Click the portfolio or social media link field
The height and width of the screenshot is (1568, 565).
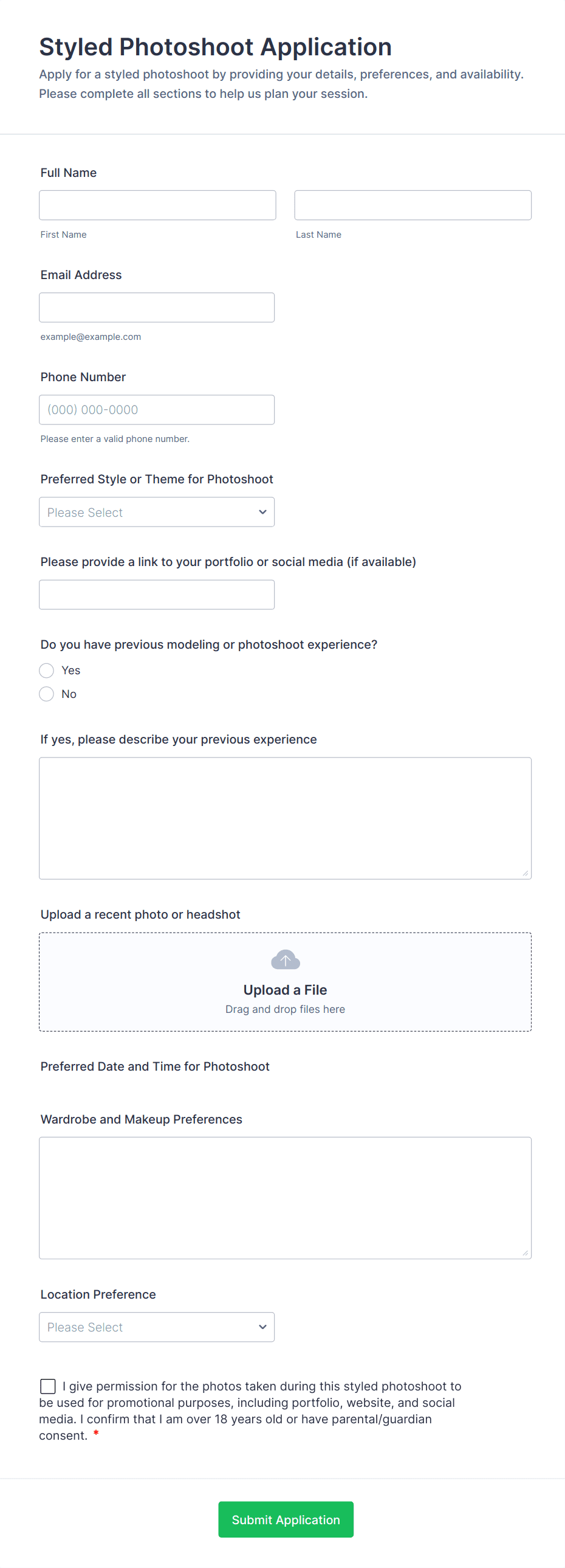pyautogui.click(x=156, y=594)
